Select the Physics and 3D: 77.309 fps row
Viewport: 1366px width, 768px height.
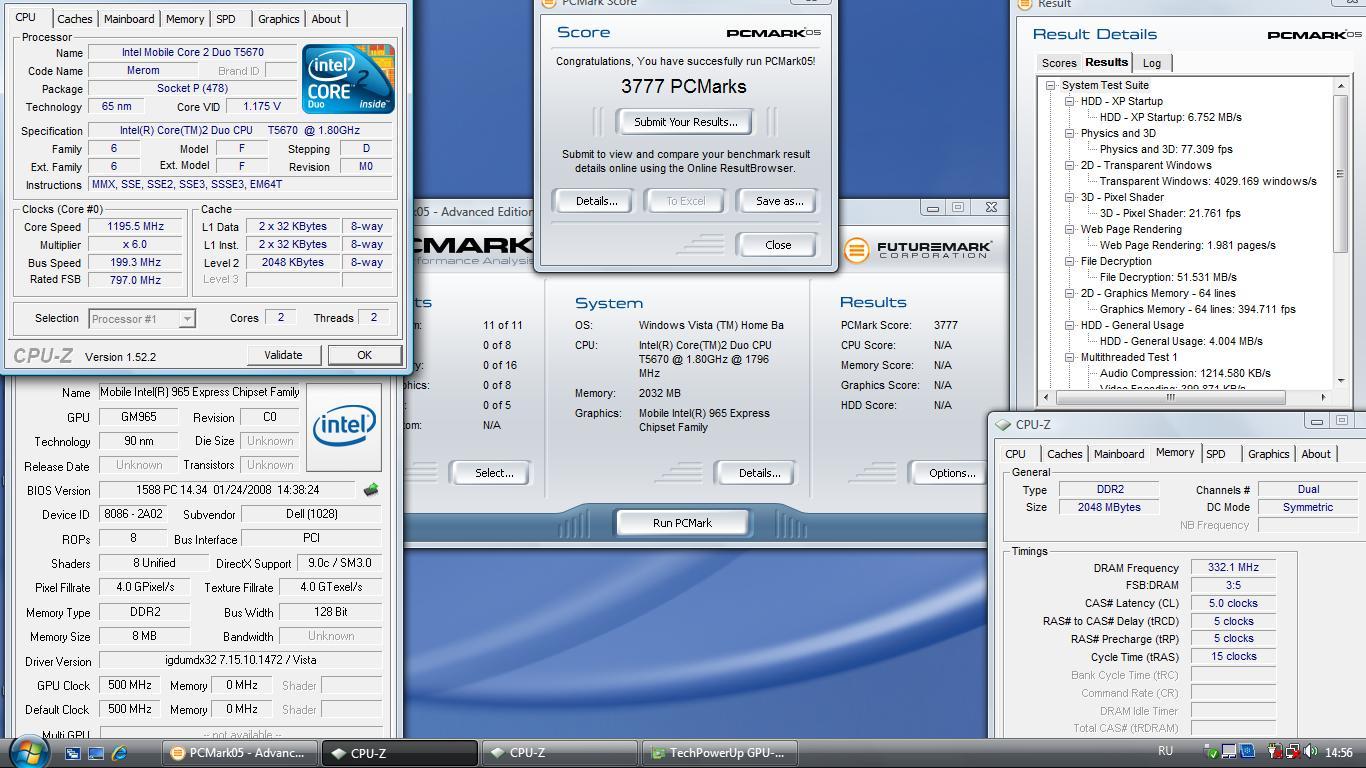tap(1166, 149)
